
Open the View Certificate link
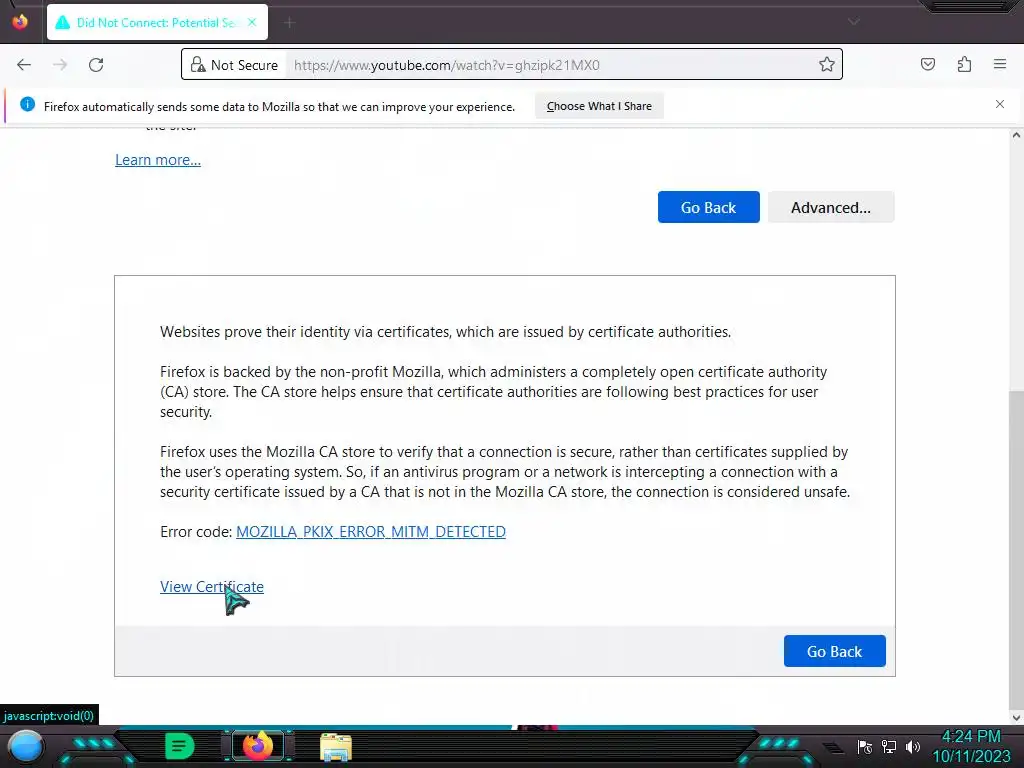[212, 586]
